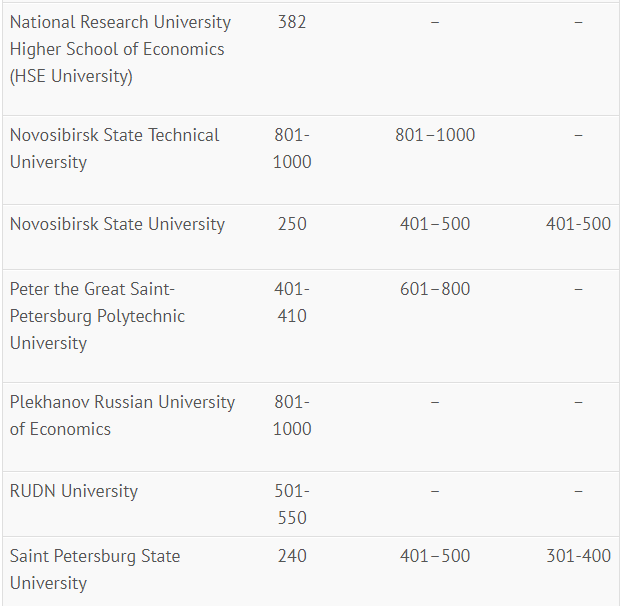Click the 601–800 value for Polytechnic University
This screenshot has height=606, width=622.
[x=435, y=289]
